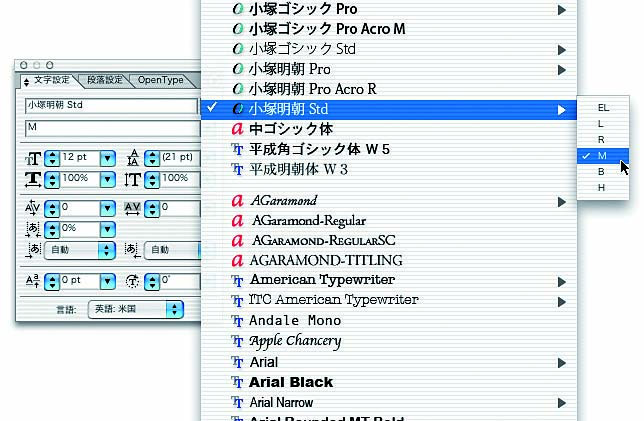This screenshot has width=644, height=421.
Task: Click the Type 1 icon of AGARAMOND-TITLING
Action: pos(238,261)
